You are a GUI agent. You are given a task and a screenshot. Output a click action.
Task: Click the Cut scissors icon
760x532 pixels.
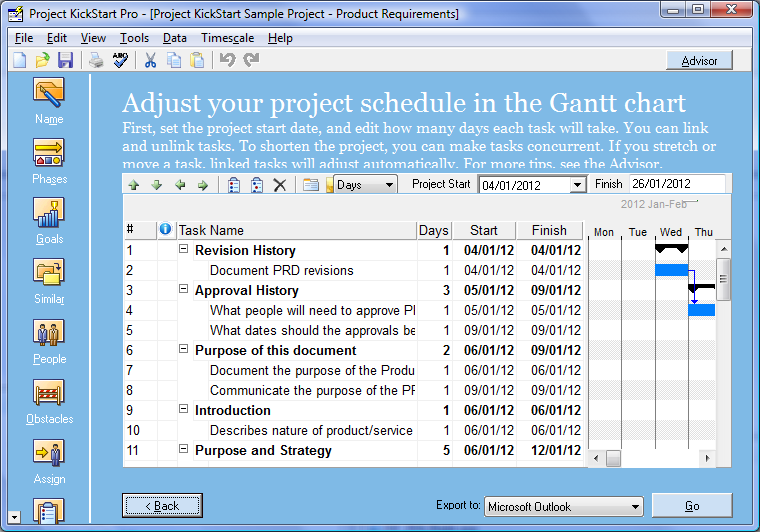point(150,60)
